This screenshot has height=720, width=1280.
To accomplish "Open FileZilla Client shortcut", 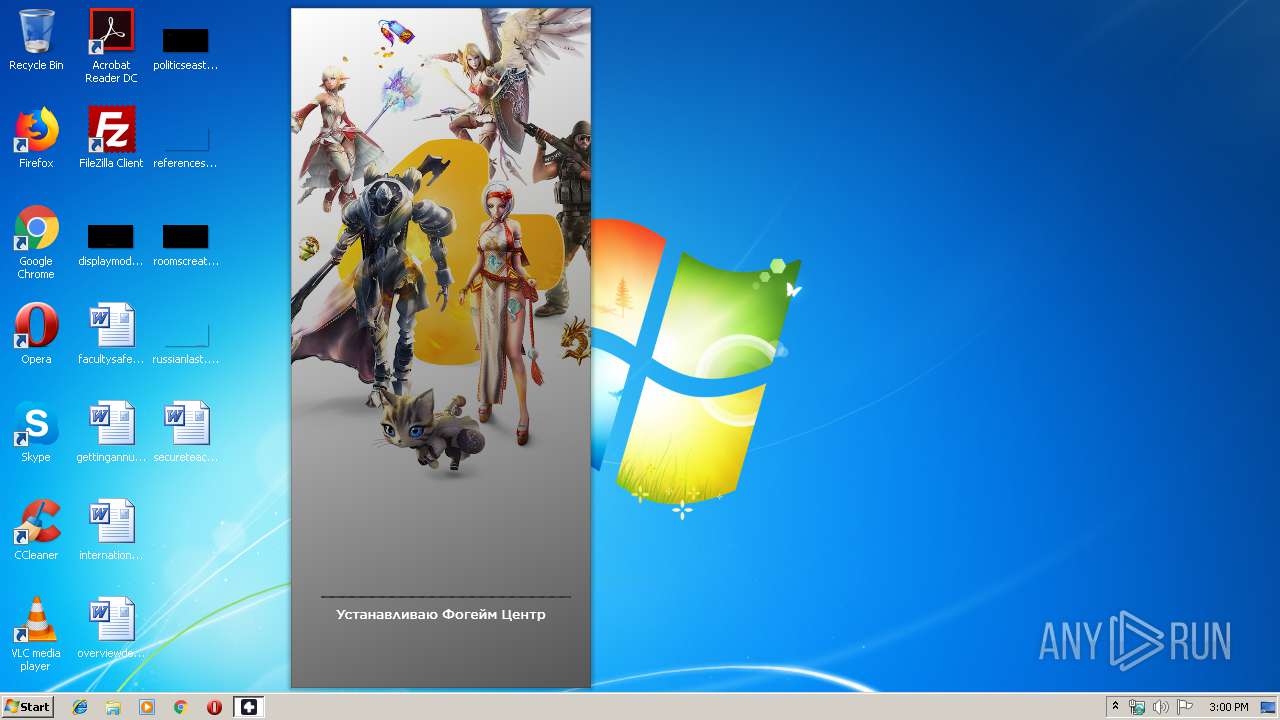I will pos(111,138).
